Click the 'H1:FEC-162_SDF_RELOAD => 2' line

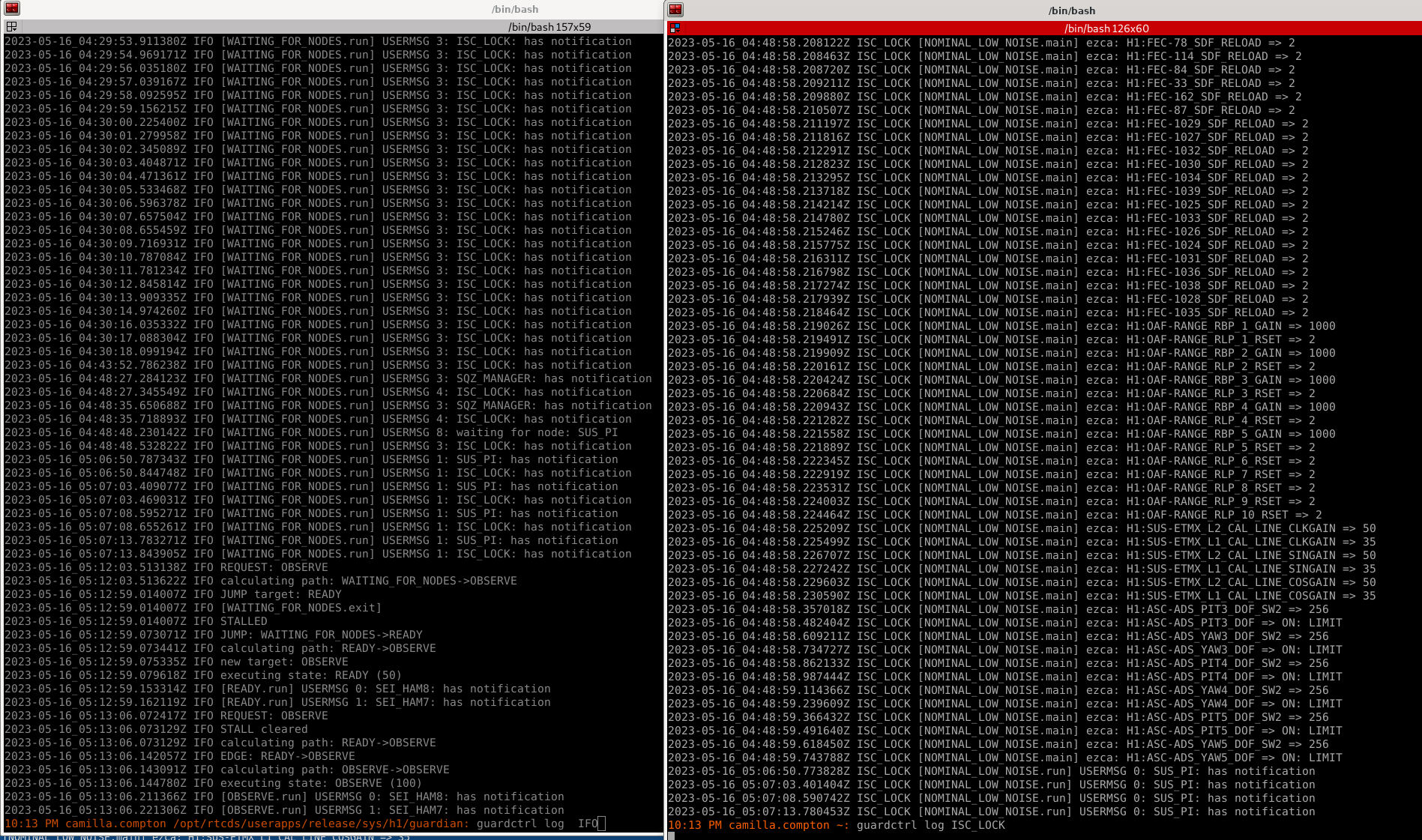click(x=985, y=97)
